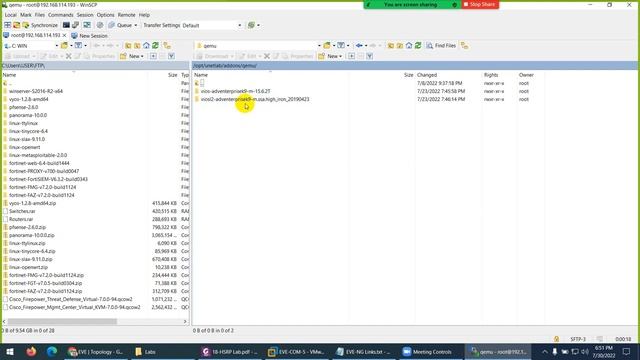Expand the remote back history dropdown arrow
The image size is (640, 360).
point(366,46)
